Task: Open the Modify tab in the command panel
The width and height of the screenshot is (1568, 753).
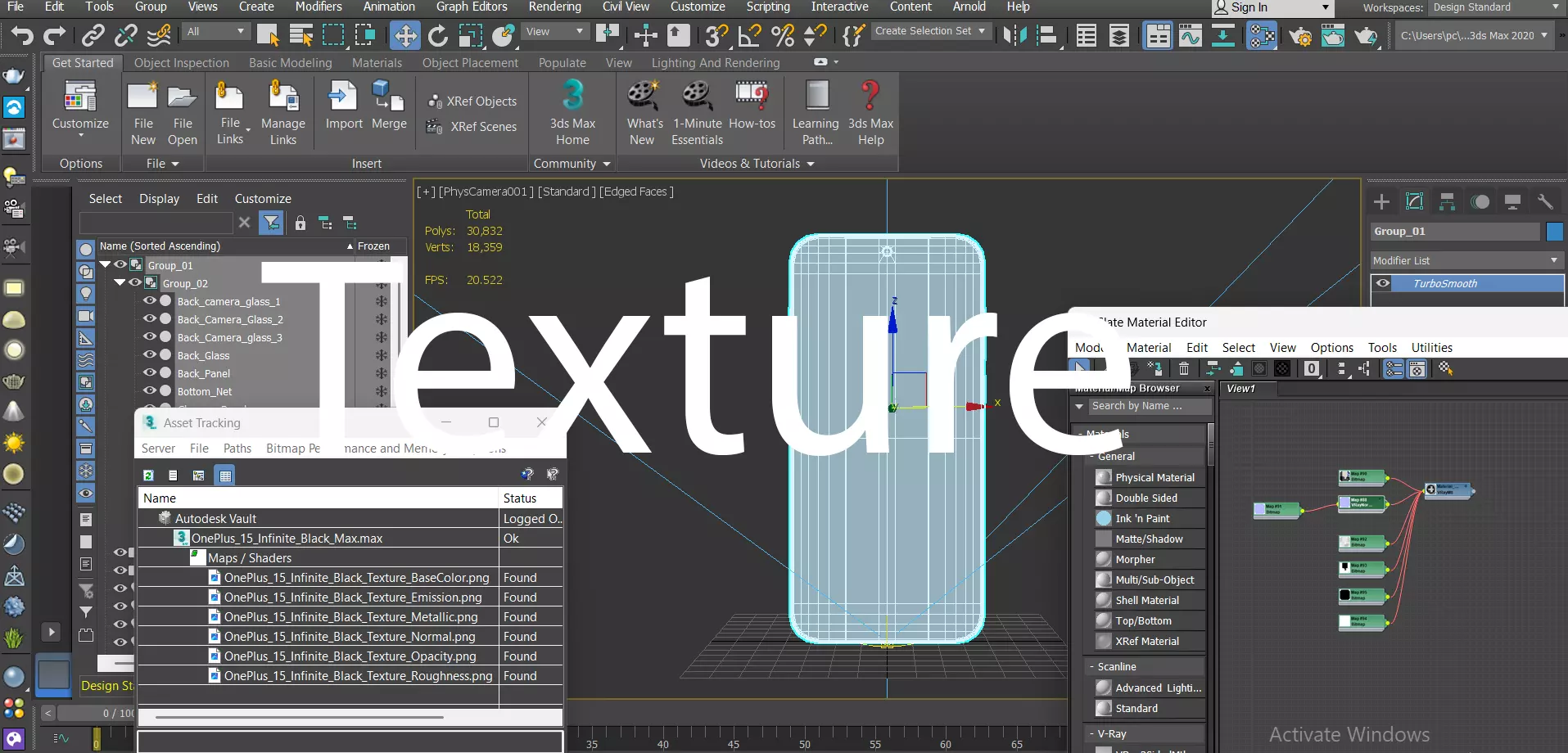Action: (1414, 201)
